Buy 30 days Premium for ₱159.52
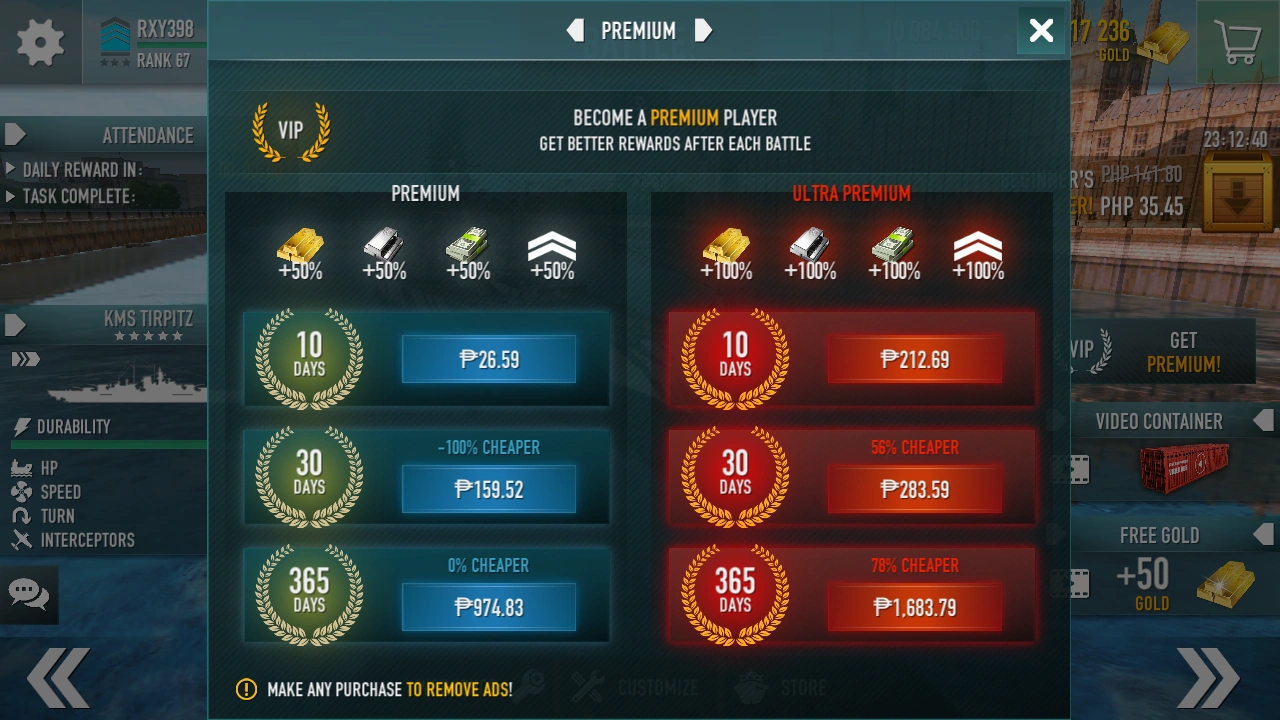The image size is (1280, 720). [489, 489]
